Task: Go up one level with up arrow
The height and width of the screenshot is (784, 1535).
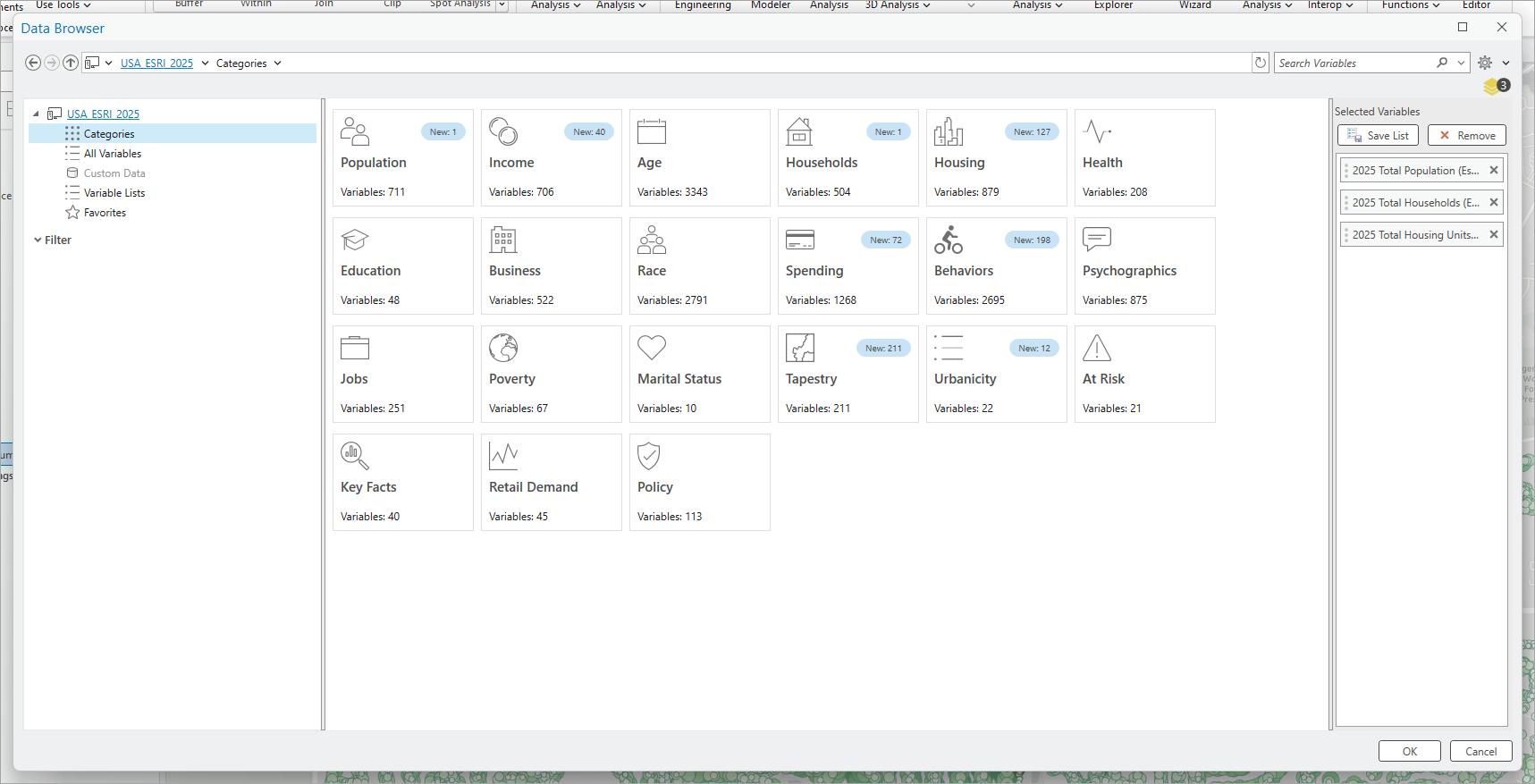Action: point(71,63)
